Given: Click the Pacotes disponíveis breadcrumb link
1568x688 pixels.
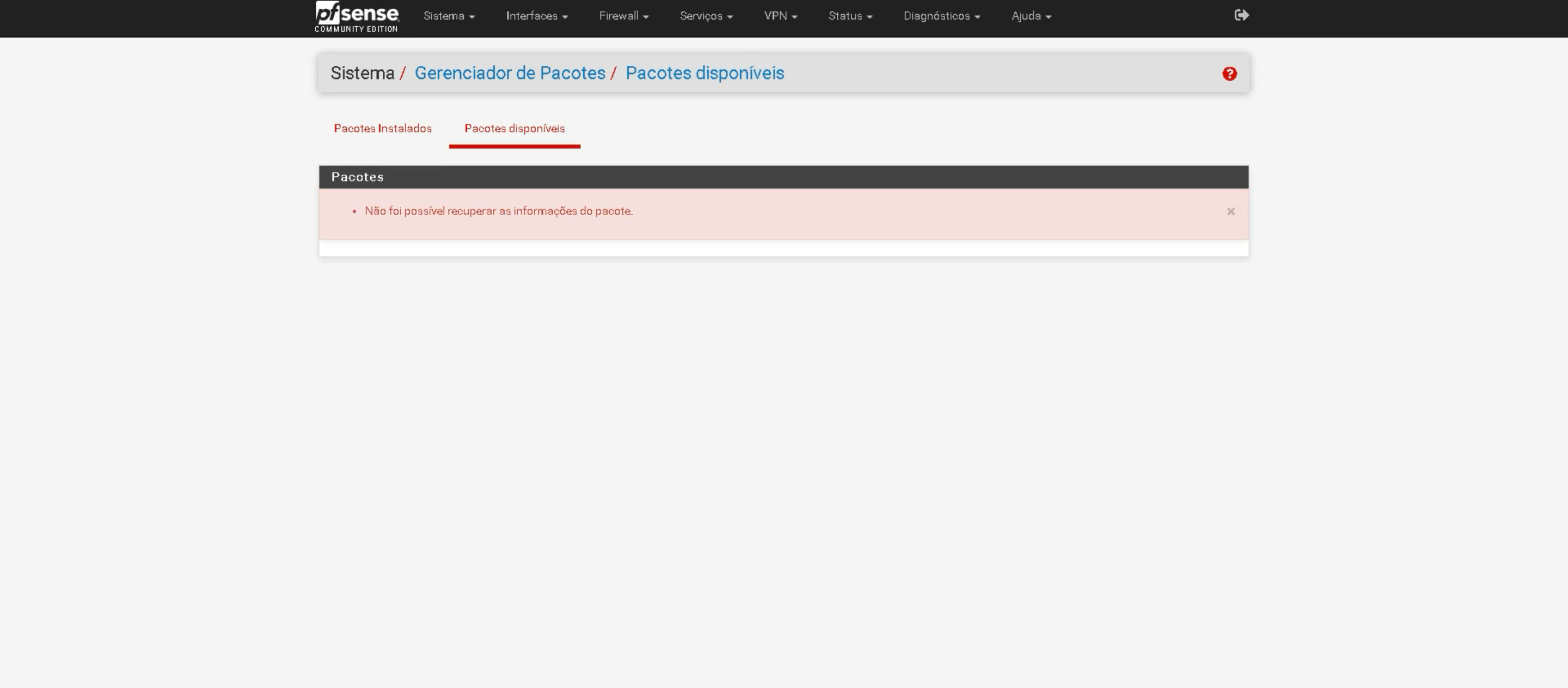Looking at the screenshot, I should [705, 73].
